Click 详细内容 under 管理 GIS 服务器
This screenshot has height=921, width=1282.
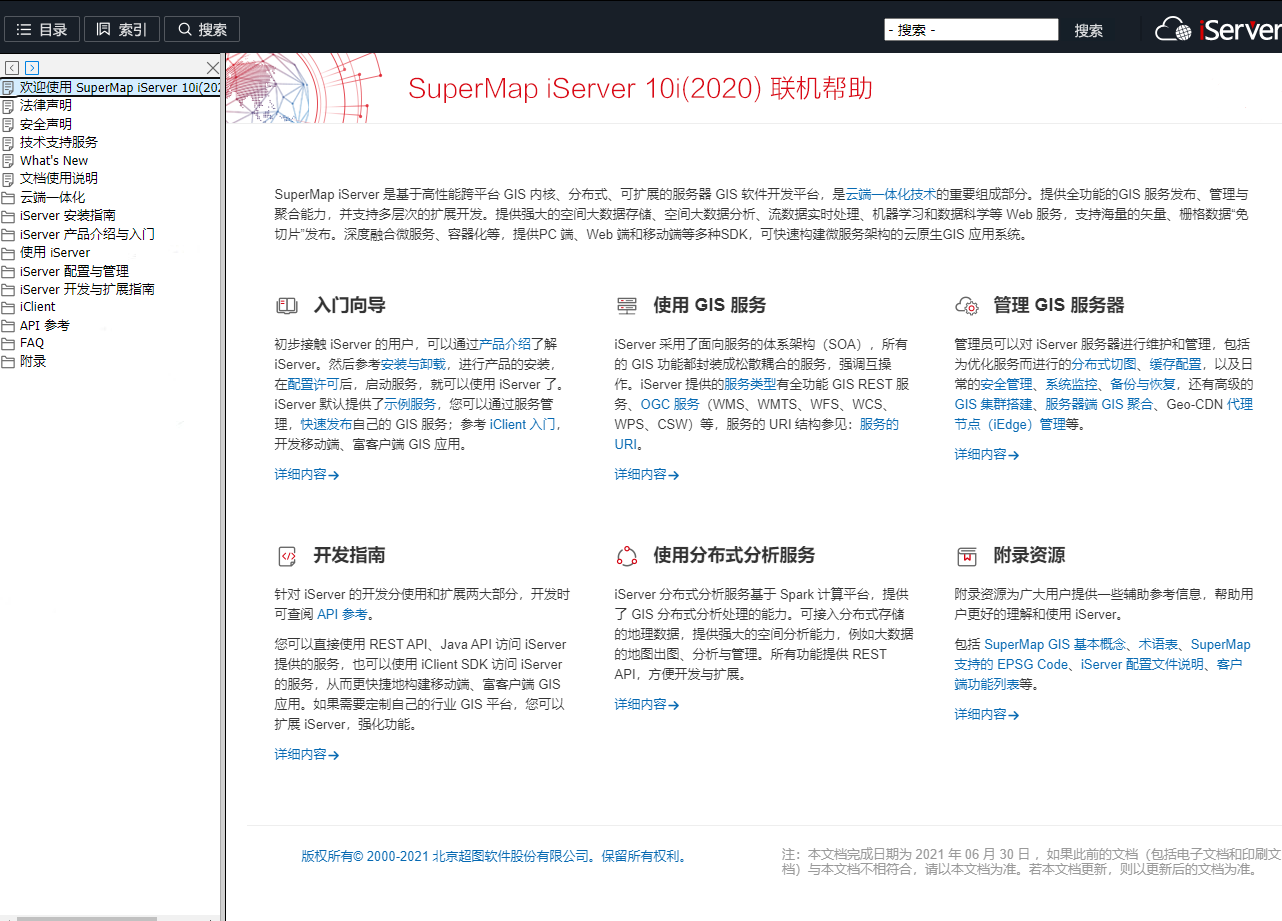click(987, 455)
